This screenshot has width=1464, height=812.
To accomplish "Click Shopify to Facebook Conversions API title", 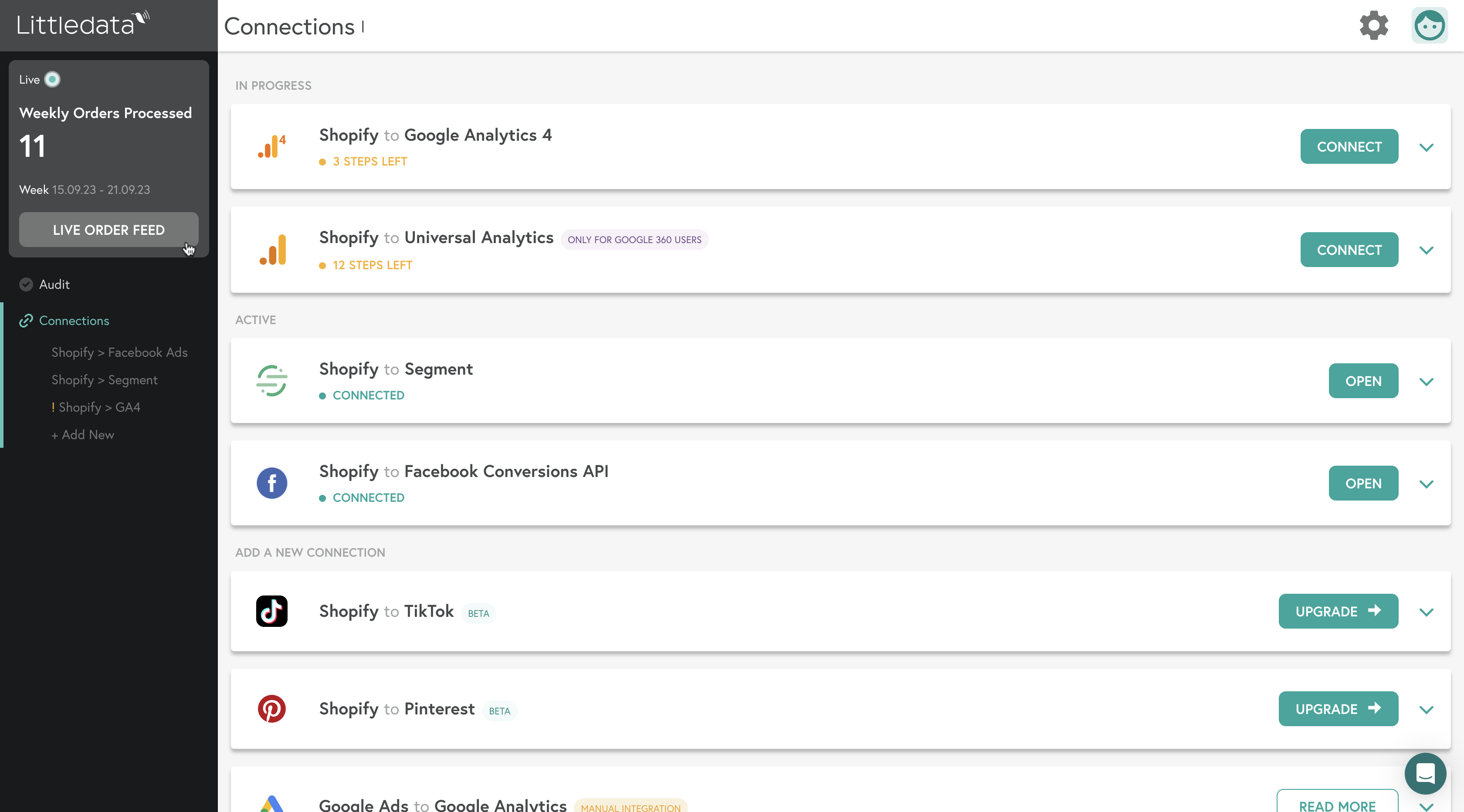I will pos(464,472).
